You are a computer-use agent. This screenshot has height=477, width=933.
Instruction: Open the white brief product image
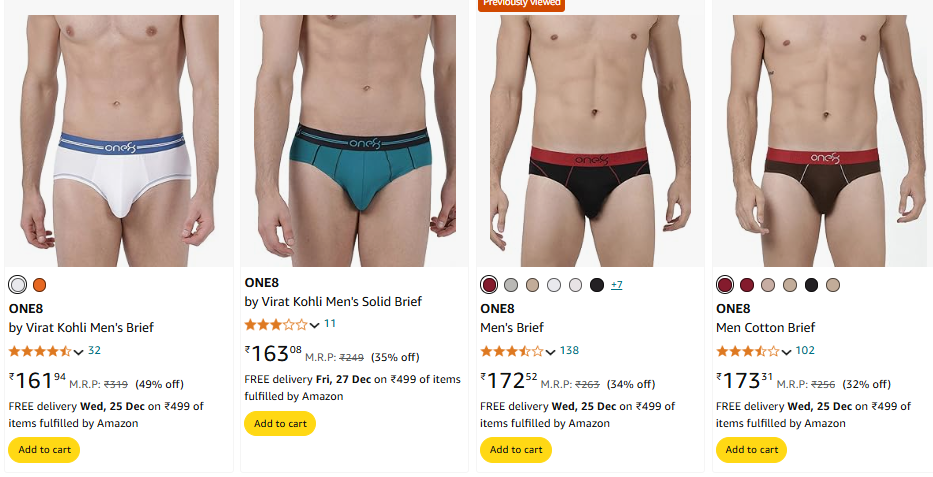[118, 140]
